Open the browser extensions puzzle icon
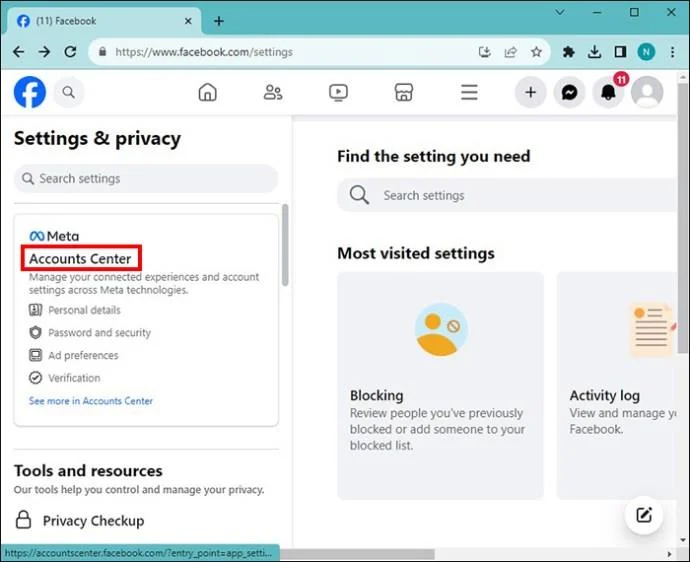 click(568, 52)
